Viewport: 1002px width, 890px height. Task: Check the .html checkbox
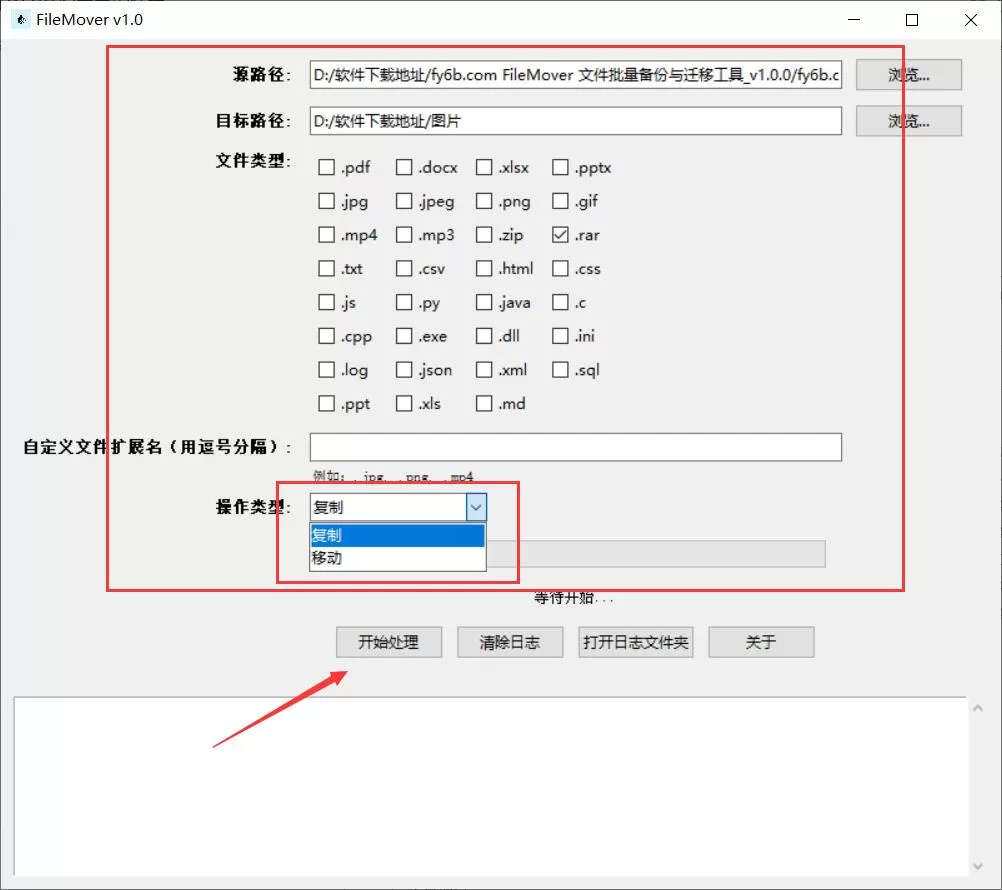click(484, 268)
